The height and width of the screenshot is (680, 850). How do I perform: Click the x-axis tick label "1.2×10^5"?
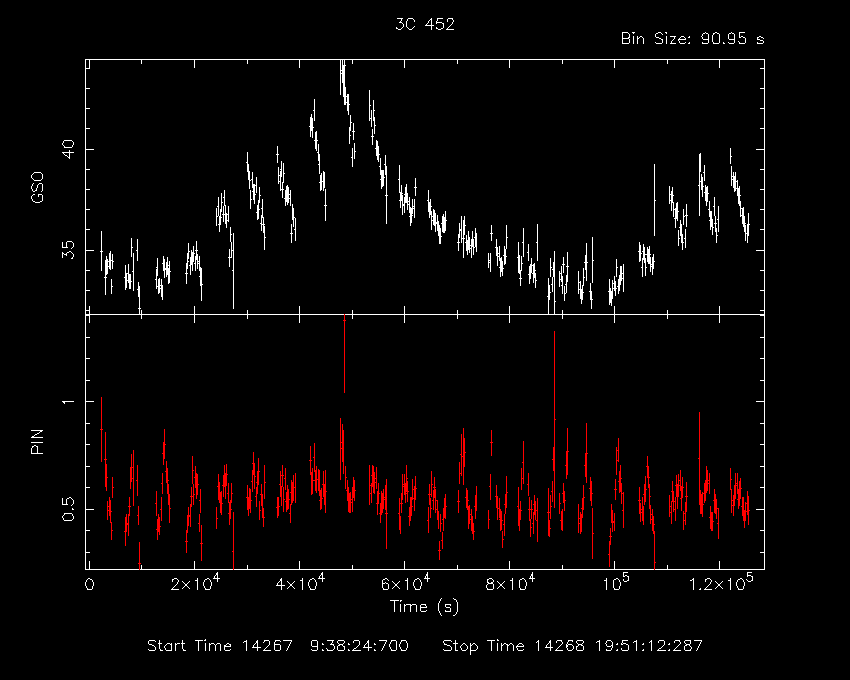tap(721, 583)
